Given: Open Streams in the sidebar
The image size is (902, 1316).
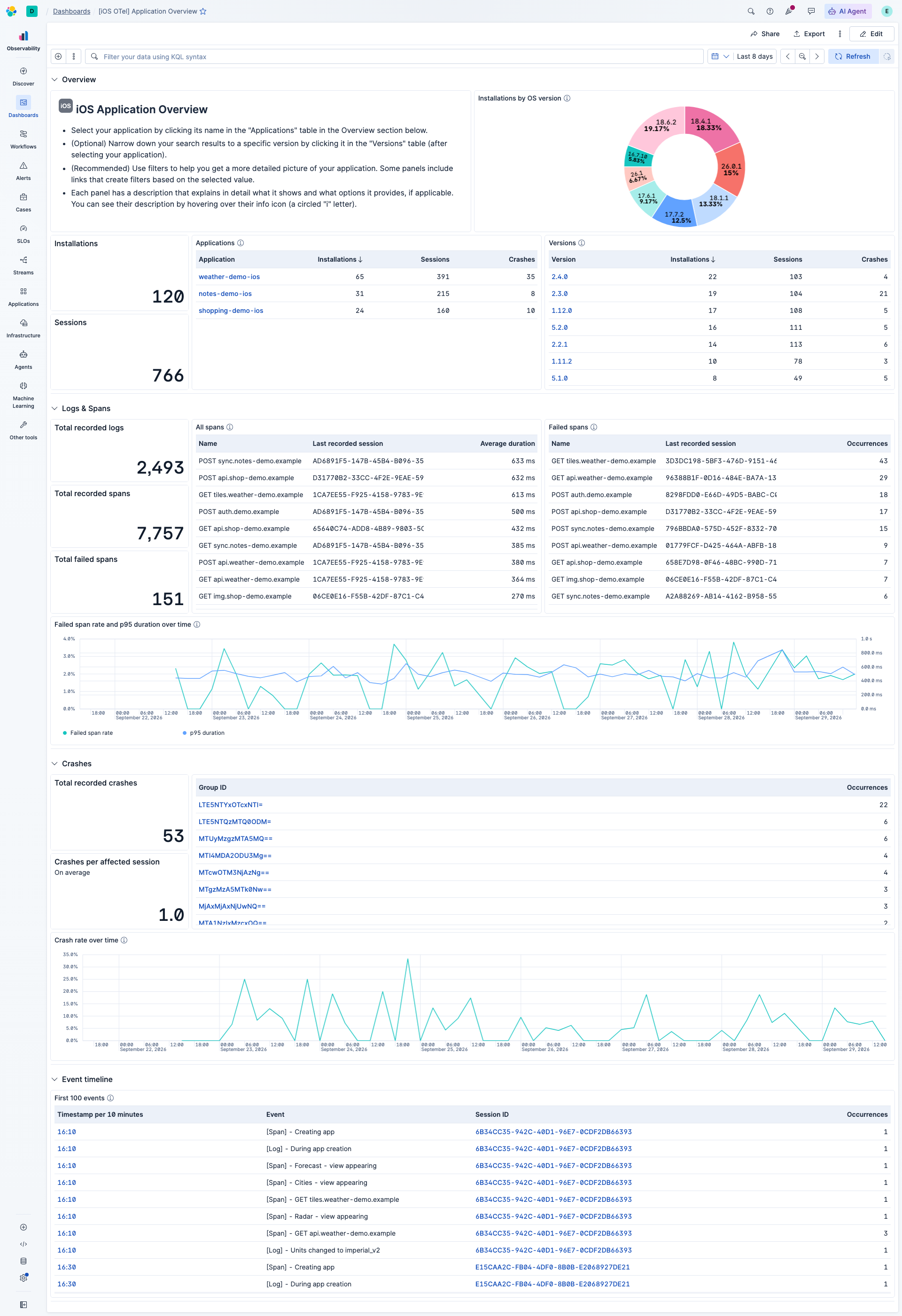Looking at the screenshot, I should coord(23,265).
